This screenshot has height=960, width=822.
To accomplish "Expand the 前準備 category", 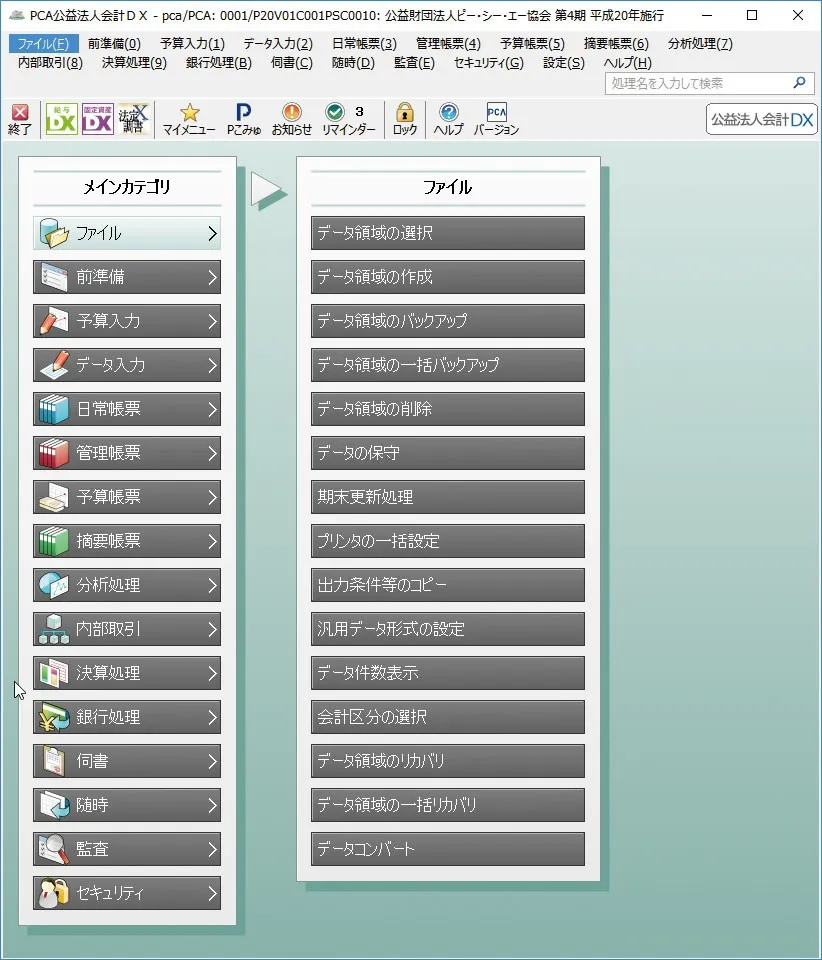I will point(127,277).
